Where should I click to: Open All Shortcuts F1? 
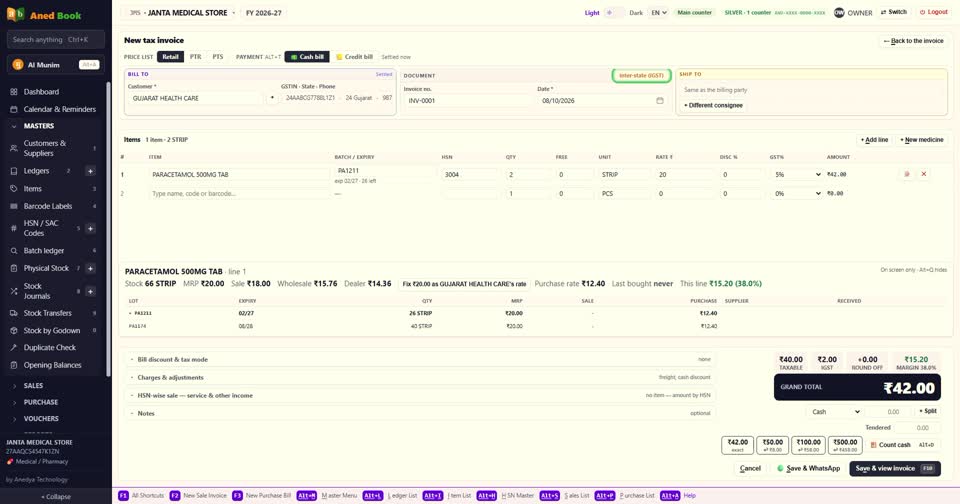141,495
